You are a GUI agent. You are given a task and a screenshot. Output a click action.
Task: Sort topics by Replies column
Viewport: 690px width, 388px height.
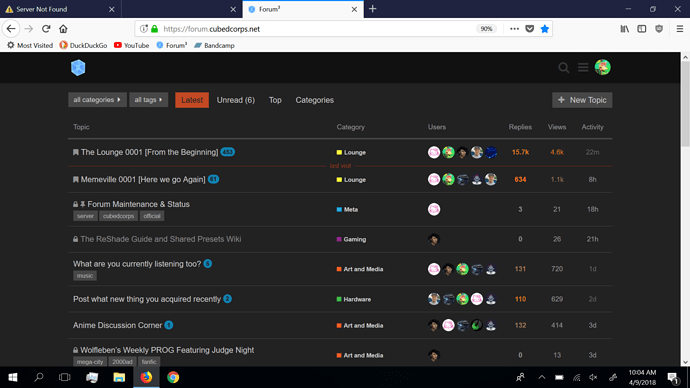520,127
